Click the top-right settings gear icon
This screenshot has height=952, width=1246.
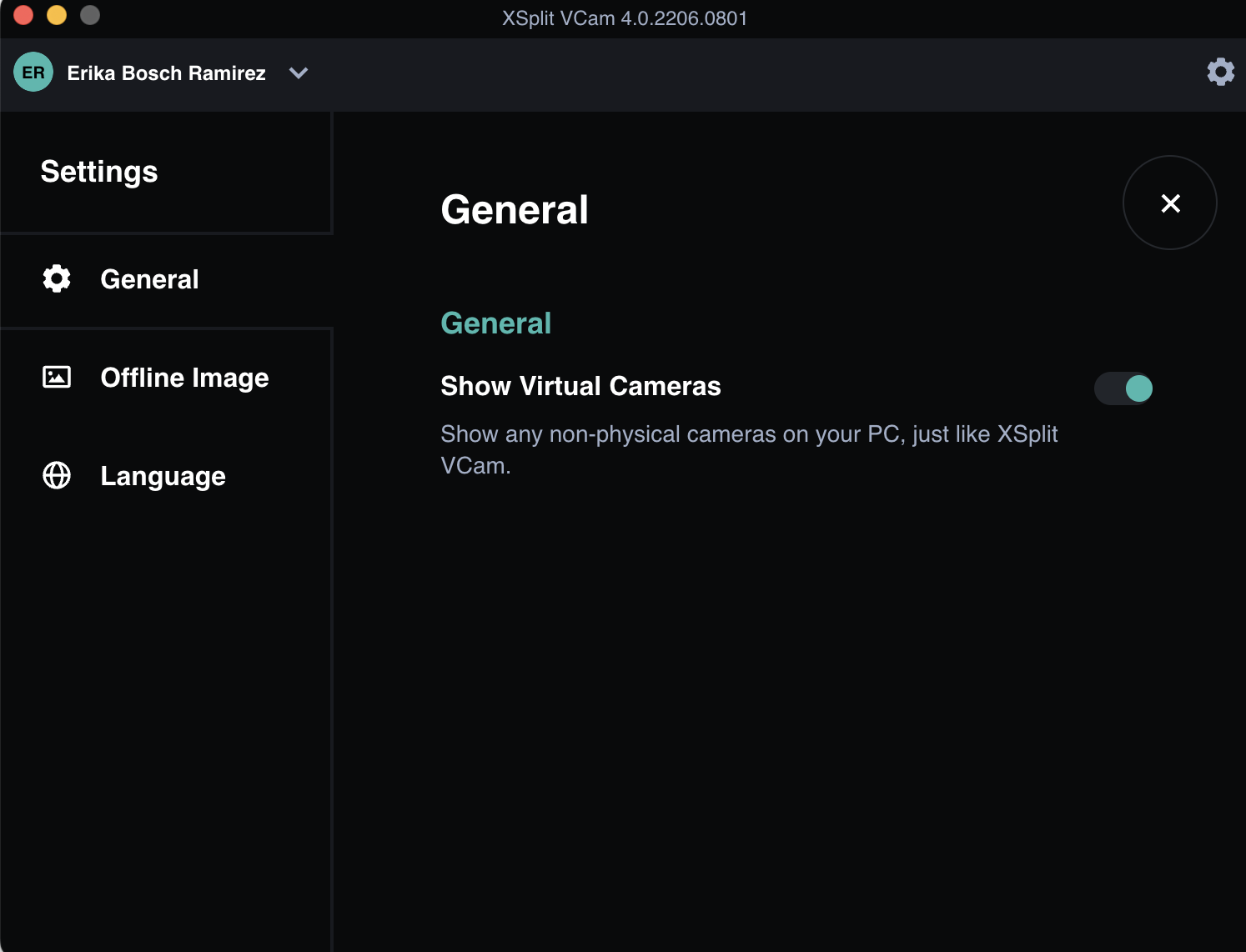pos(1220,72)
